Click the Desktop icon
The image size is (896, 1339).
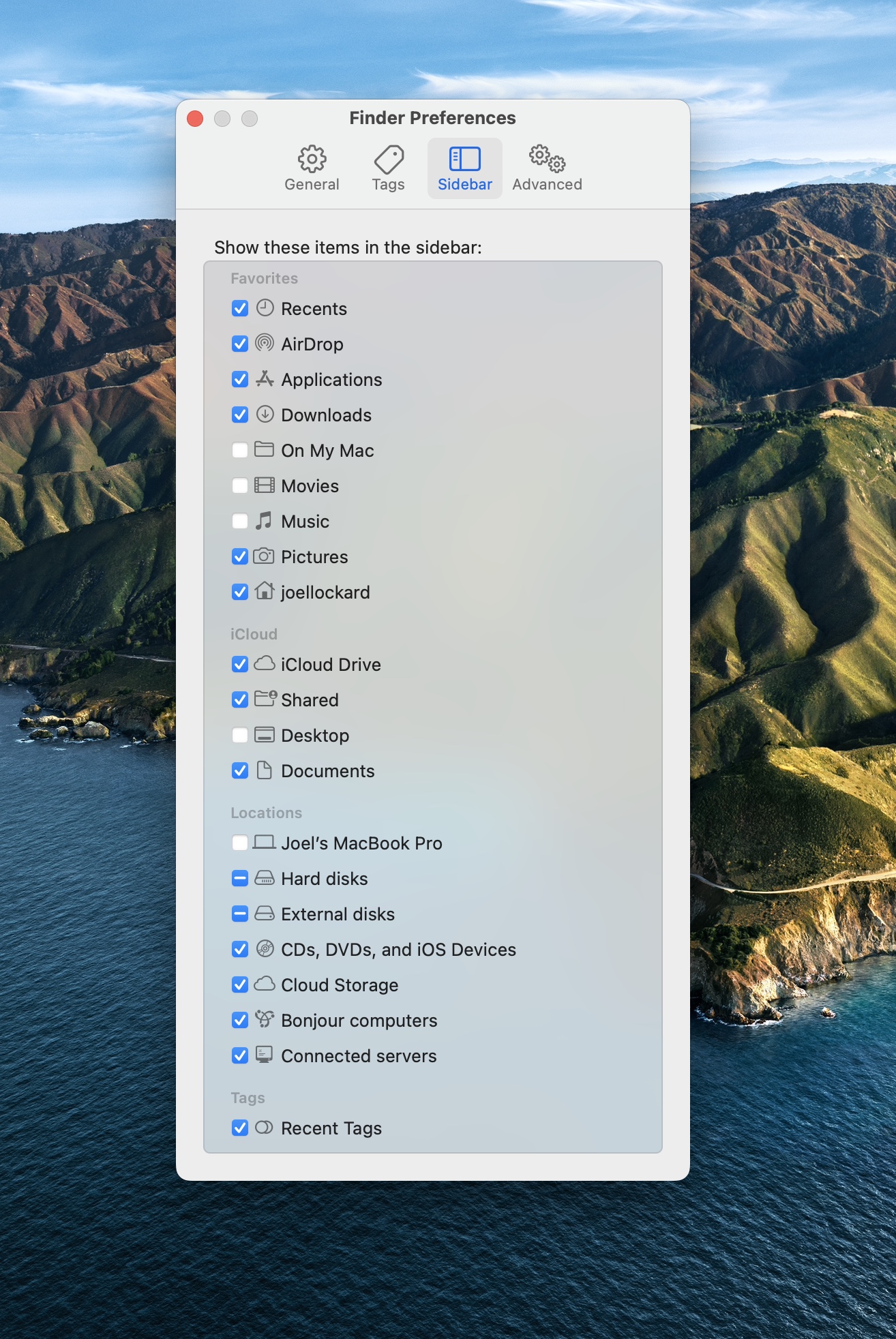tap(265, 735)
